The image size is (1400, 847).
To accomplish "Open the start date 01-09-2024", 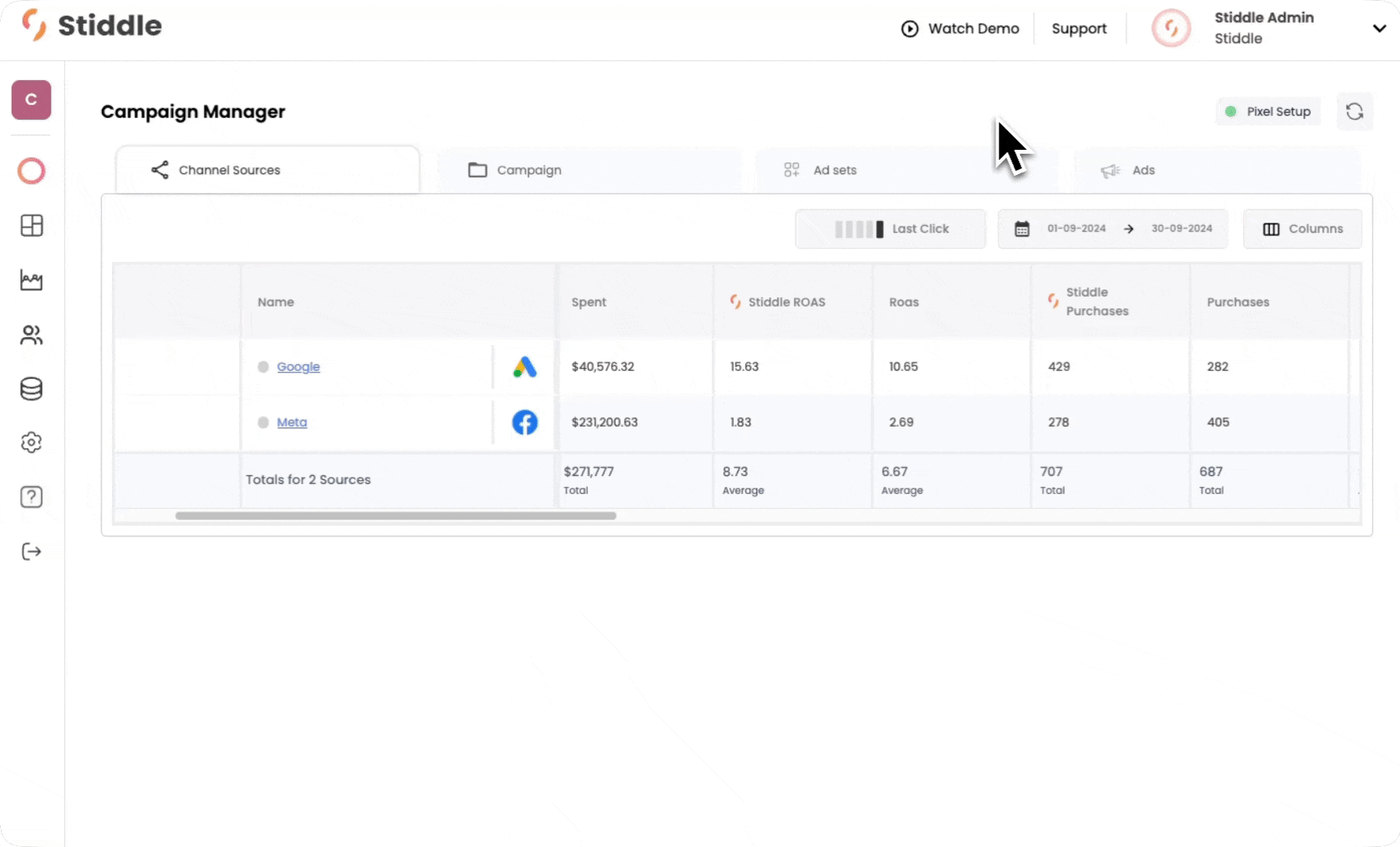I will 1076,228.
